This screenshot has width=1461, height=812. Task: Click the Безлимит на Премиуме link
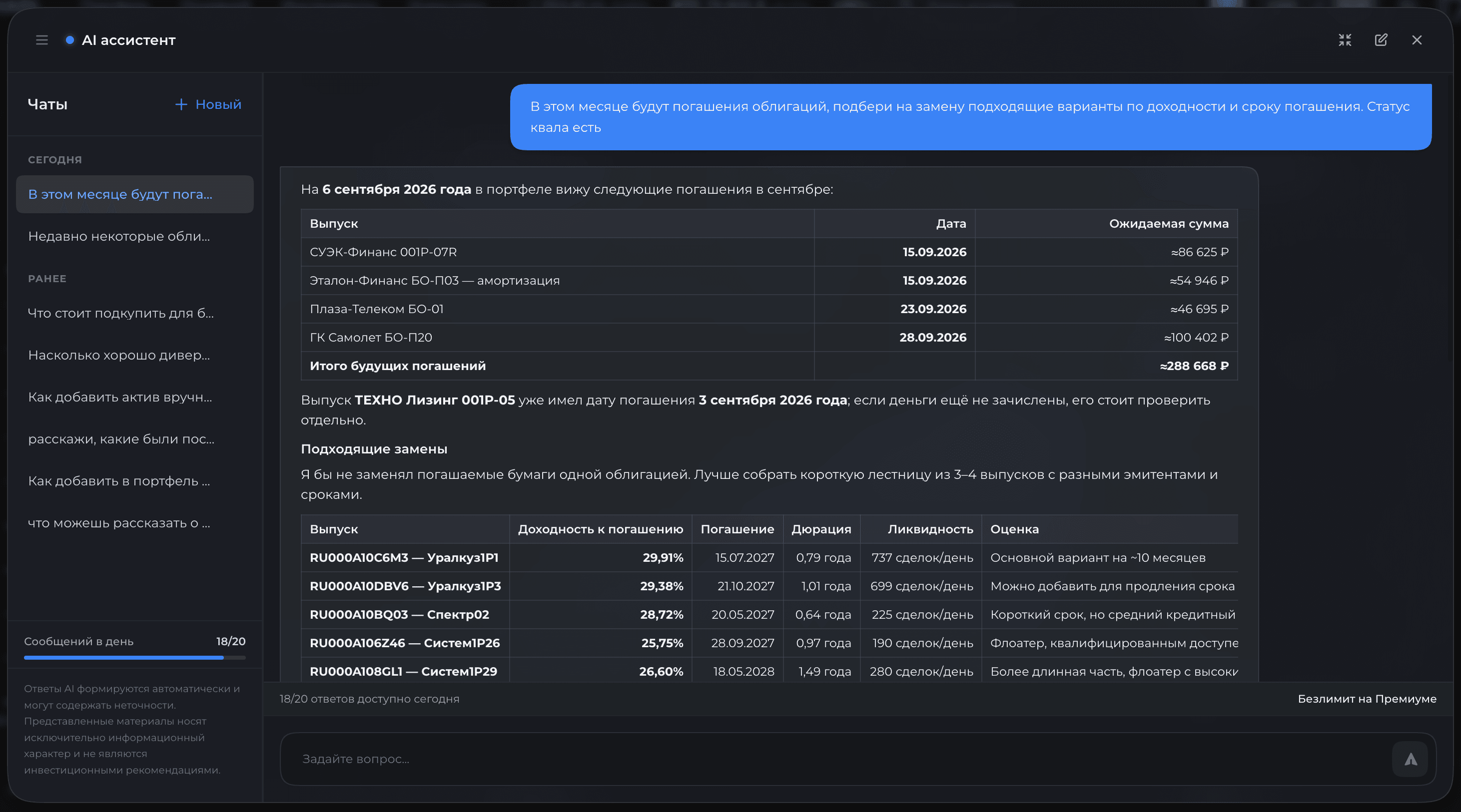[x=1367, y=699]
